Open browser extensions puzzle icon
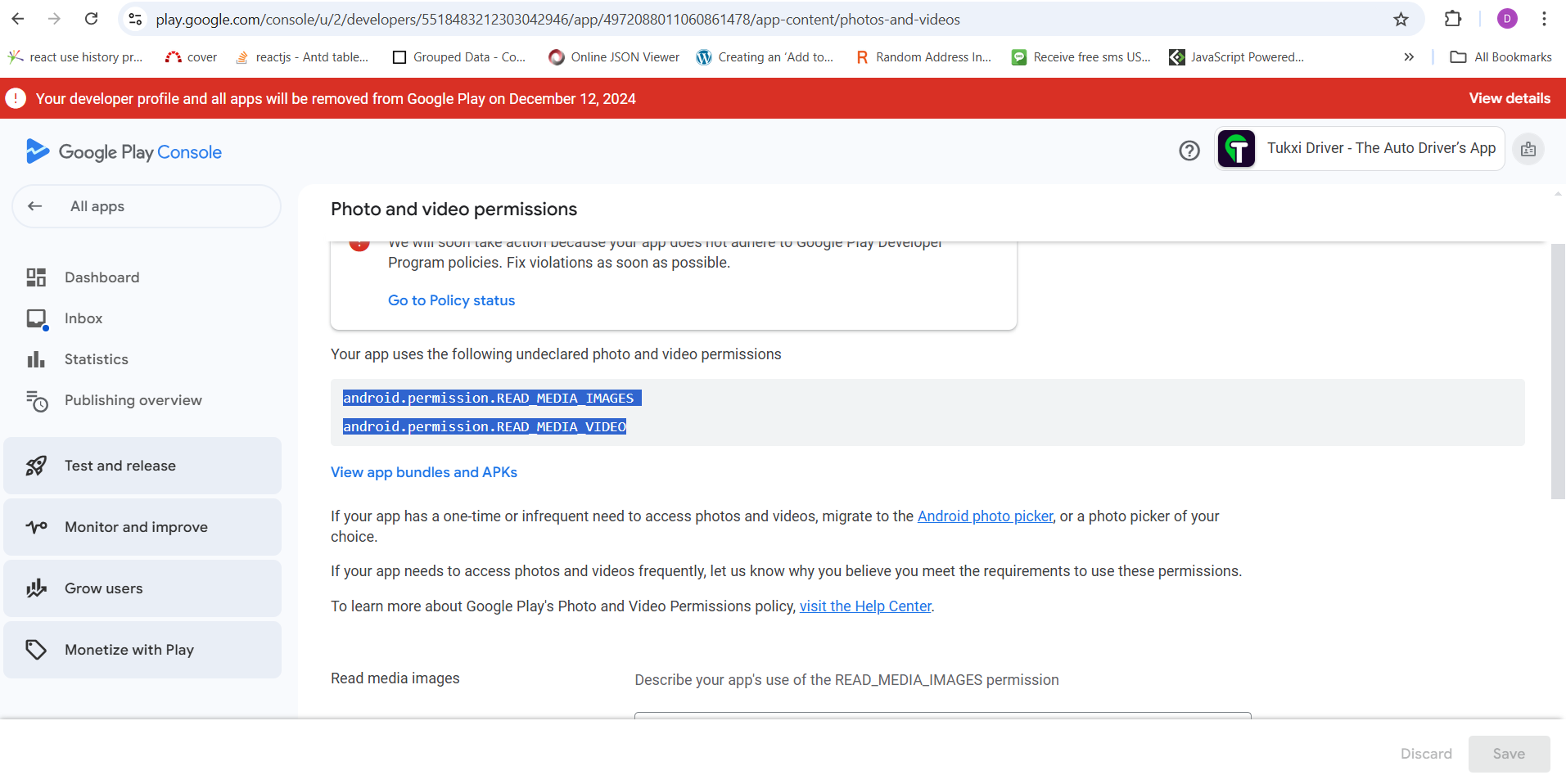1566x784 pixels. click(1453, 20)
